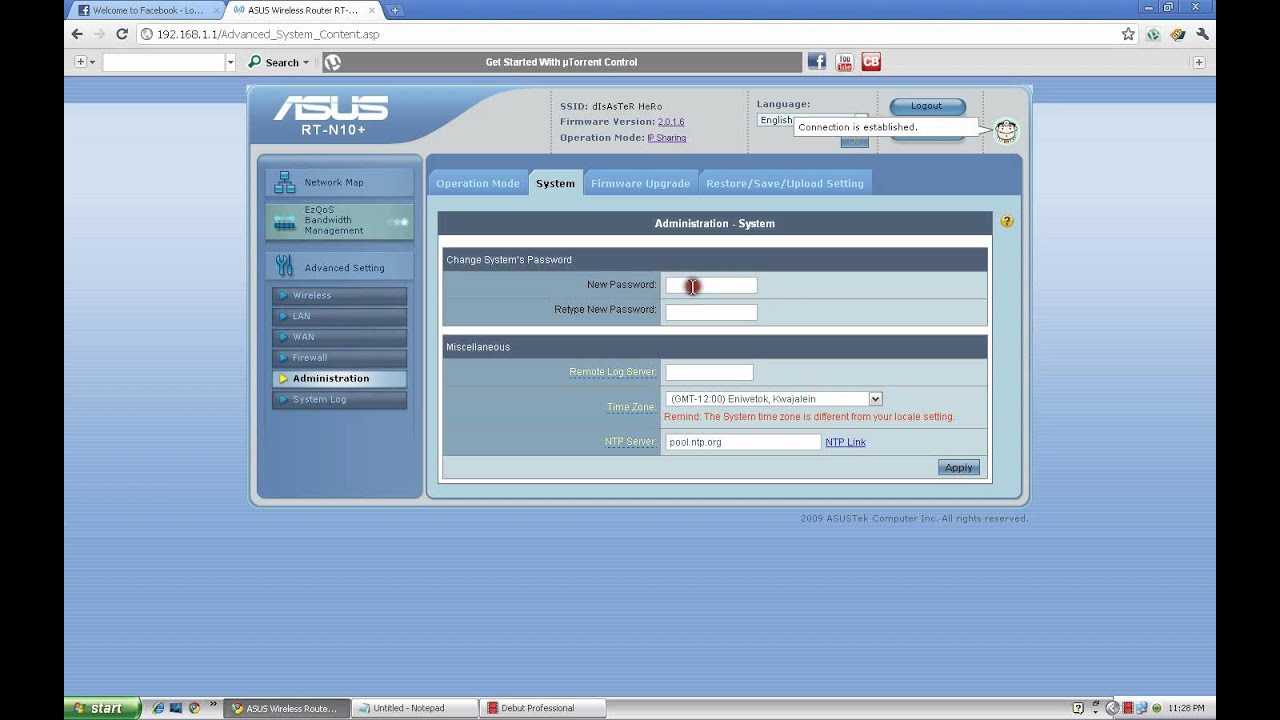Click the Remote Log Server field
Viewport: 1280px width, 720px height.
tap(709, 372)
